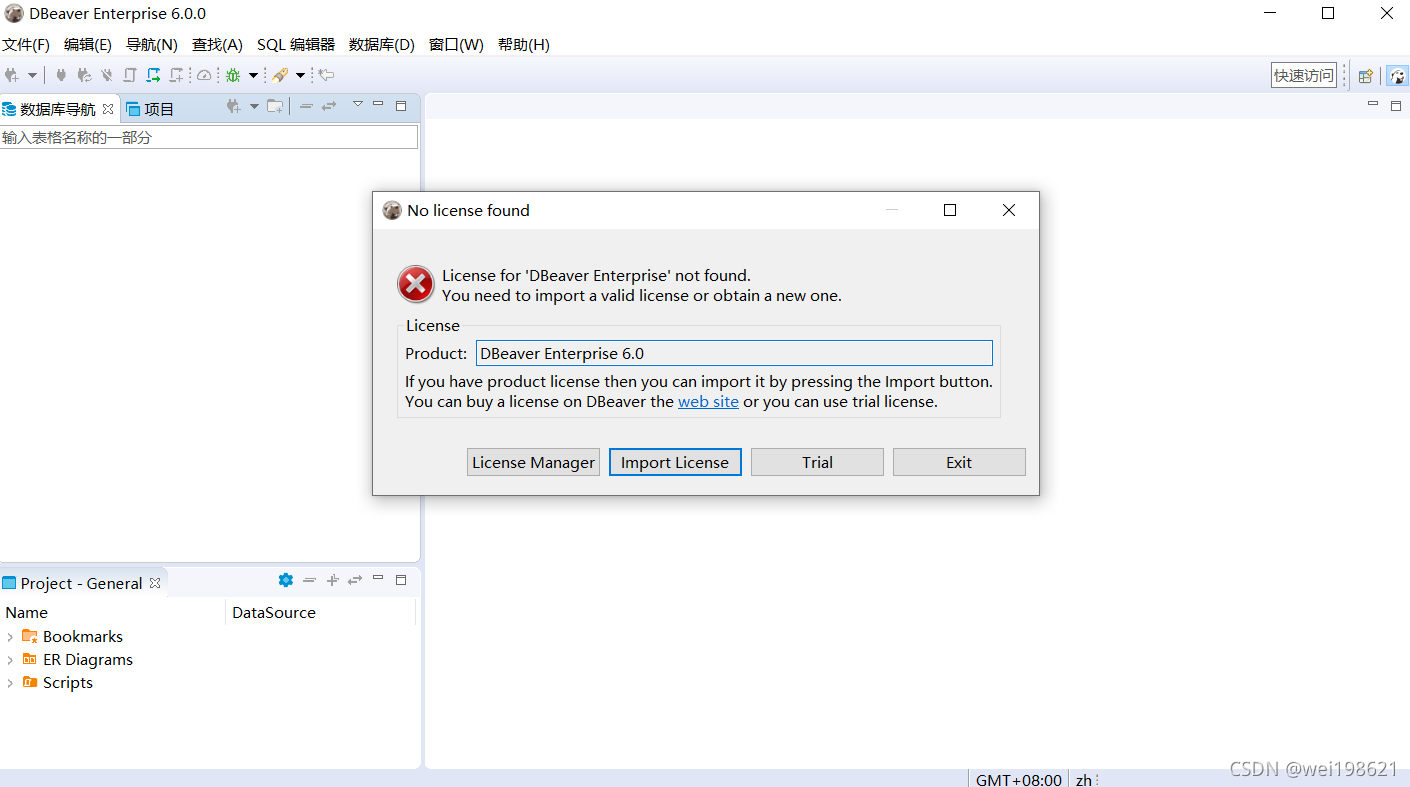Open the 查找(A) menu
This screenshot has height=787, width=1410.
click(x=217, y=45)
